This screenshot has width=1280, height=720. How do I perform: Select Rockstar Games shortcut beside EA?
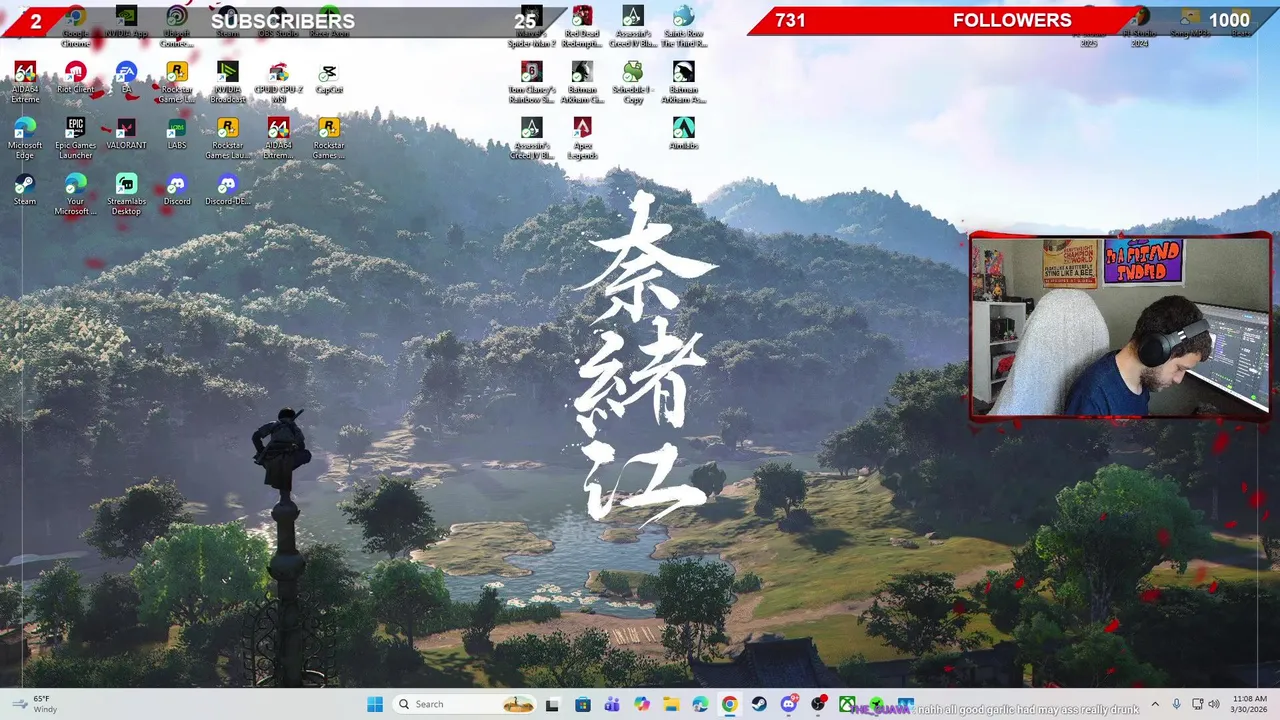click(x=177, y=83)
